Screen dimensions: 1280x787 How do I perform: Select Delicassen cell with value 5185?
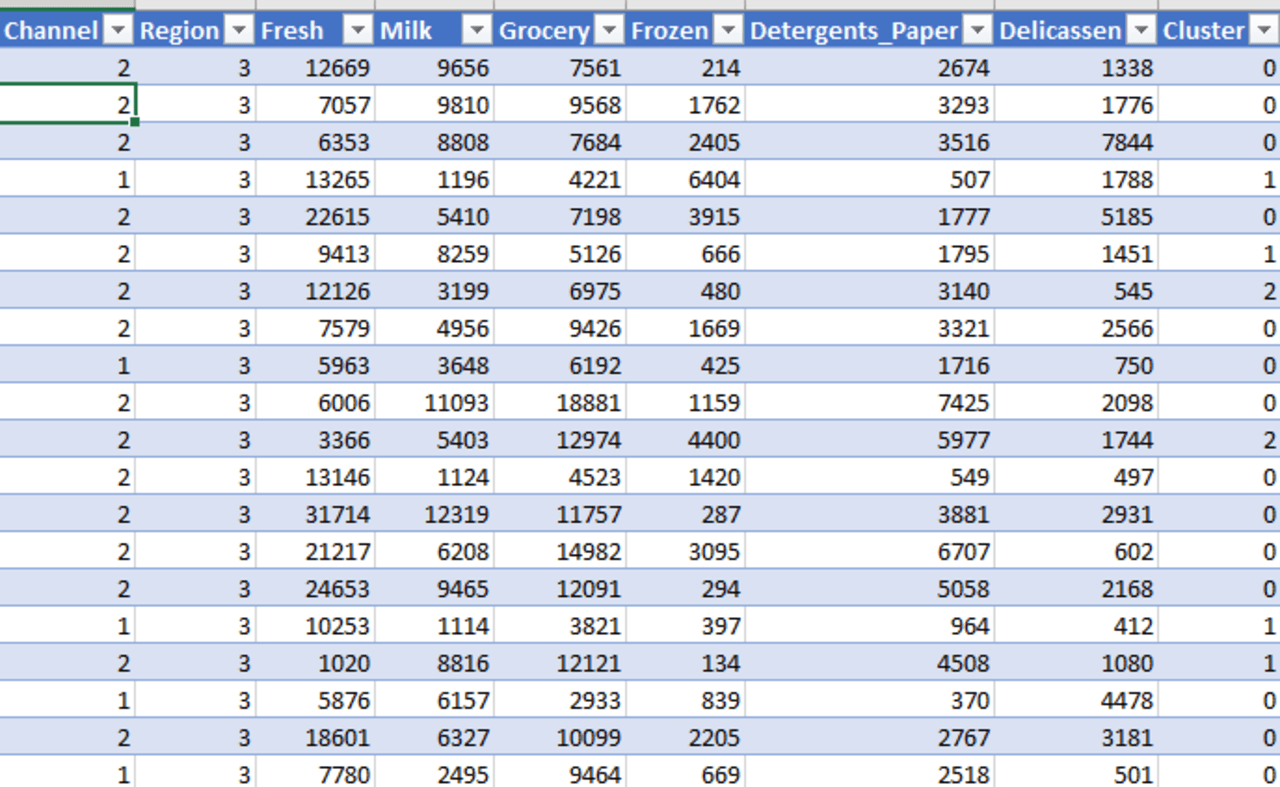click(1076, 216)
